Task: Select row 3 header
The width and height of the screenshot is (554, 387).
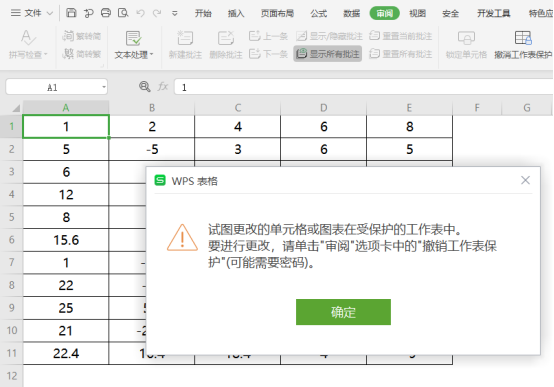Action: pyautogui.click(x=11, y=172)
